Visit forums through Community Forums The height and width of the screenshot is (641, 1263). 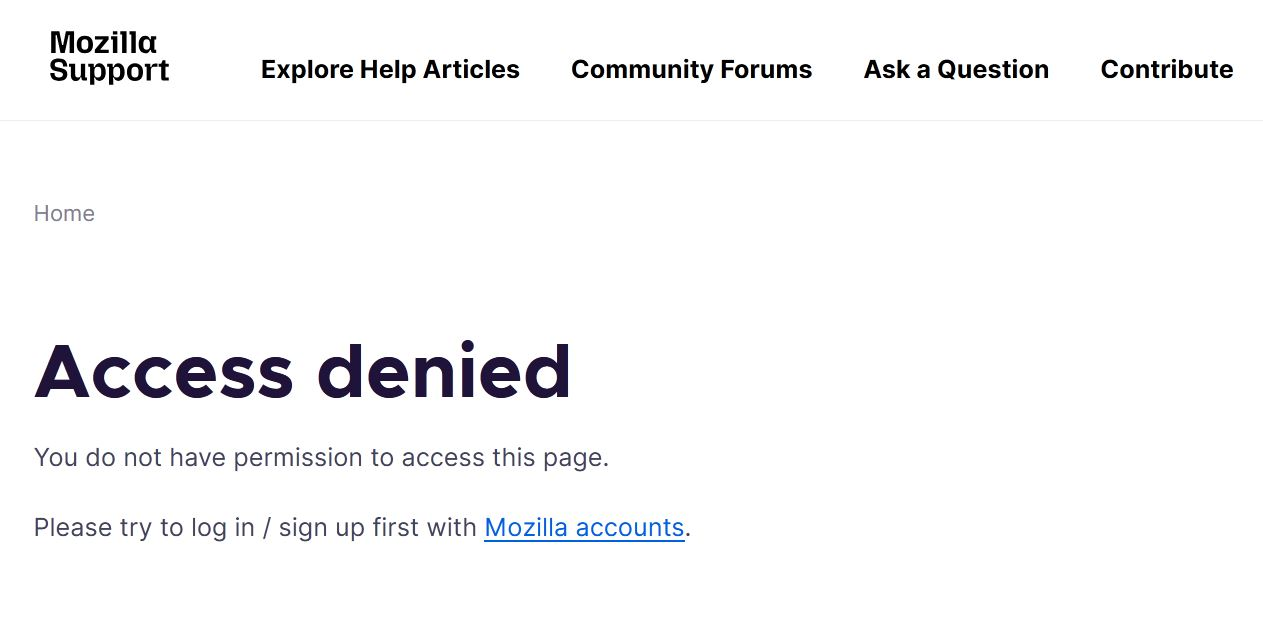pyautogui.click(x=691, y=69)
